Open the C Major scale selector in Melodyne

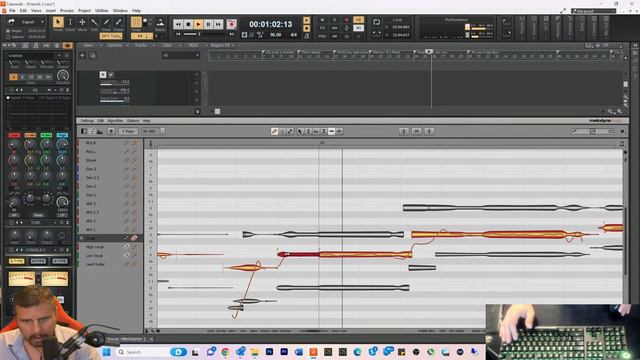[x=128, y=131]
